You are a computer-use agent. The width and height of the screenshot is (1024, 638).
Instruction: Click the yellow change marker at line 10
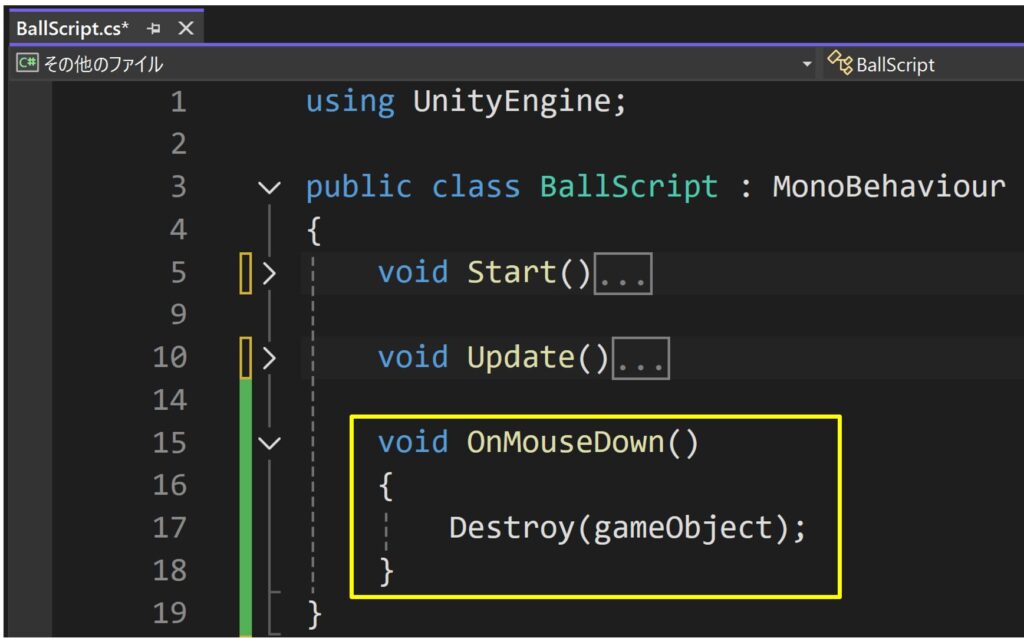(245, 357)
